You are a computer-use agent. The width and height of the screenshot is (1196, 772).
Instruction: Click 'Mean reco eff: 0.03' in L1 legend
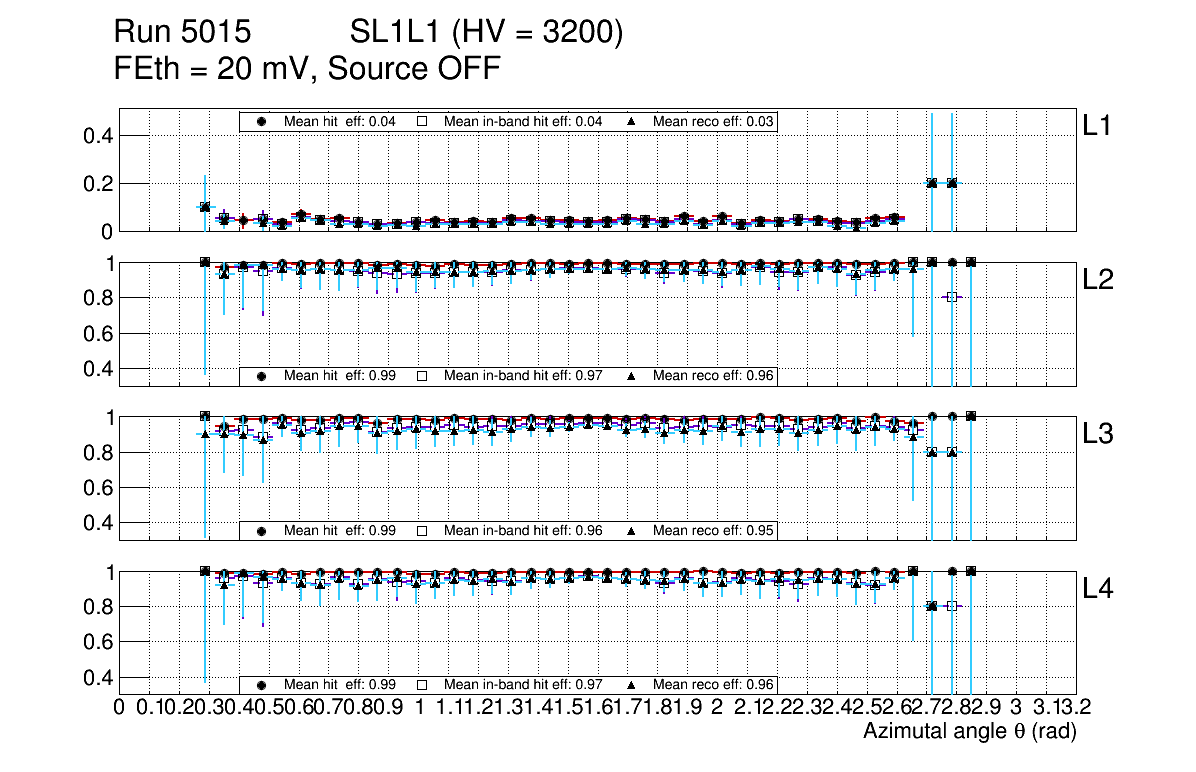click(x=713, y=121)
